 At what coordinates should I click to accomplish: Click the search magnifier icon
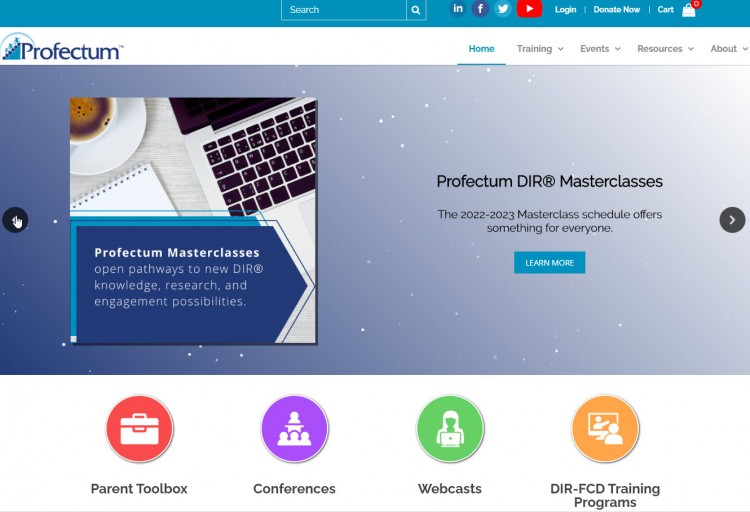click(x=416, y=10)
